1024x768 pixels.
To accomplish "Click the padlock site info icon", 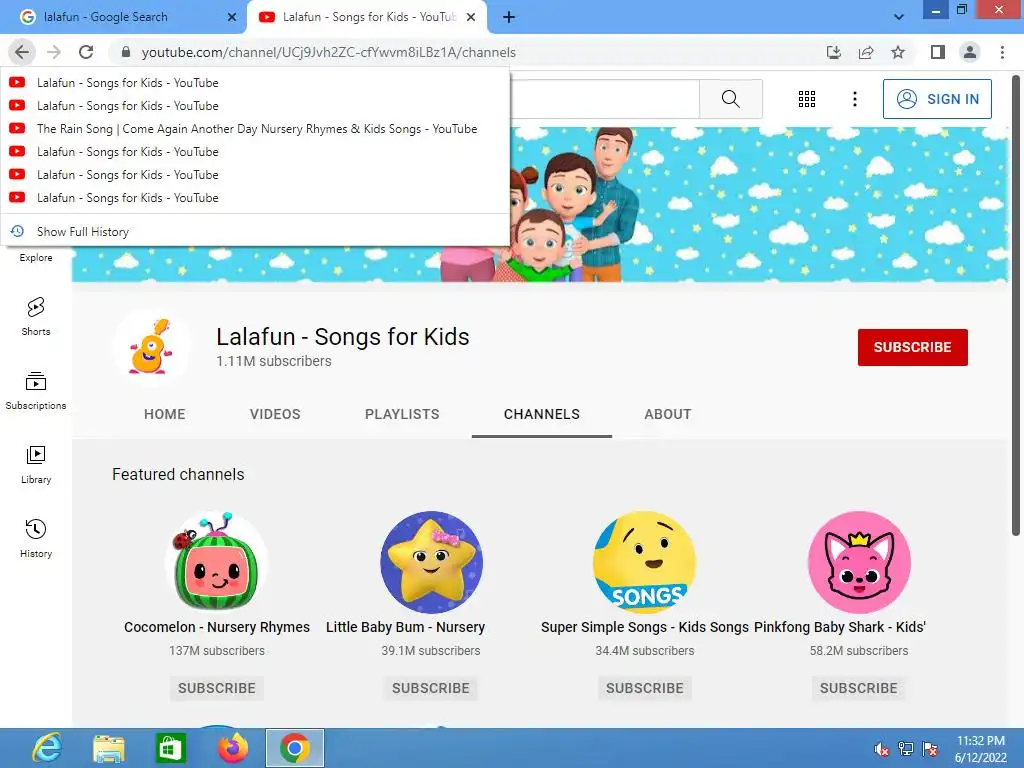I will coord(126,52).
